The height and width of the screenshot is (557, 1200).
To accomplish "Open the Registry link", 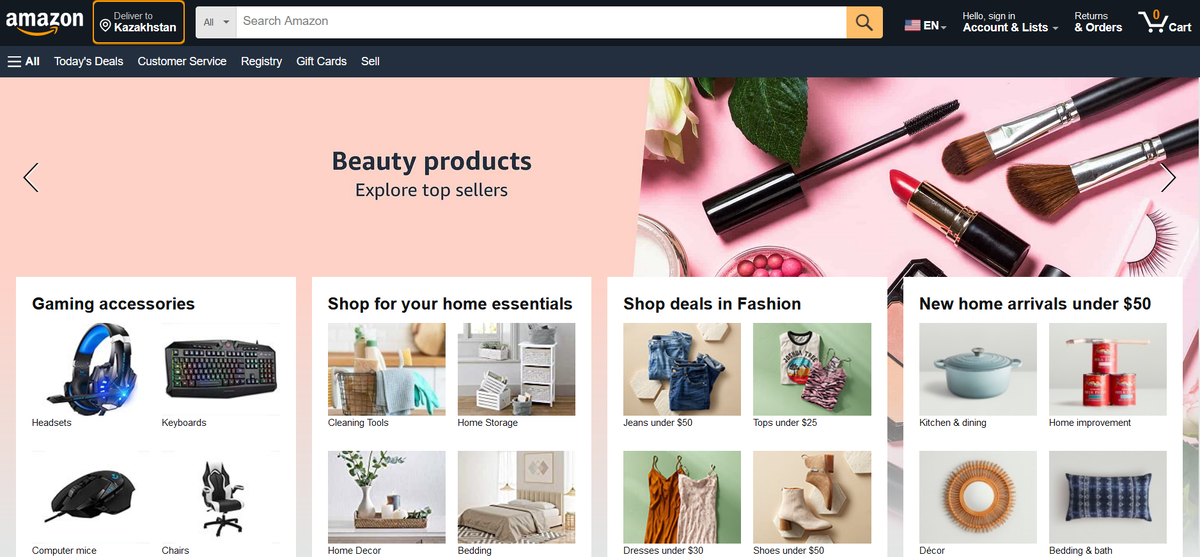I will click(x=261, y=61).
